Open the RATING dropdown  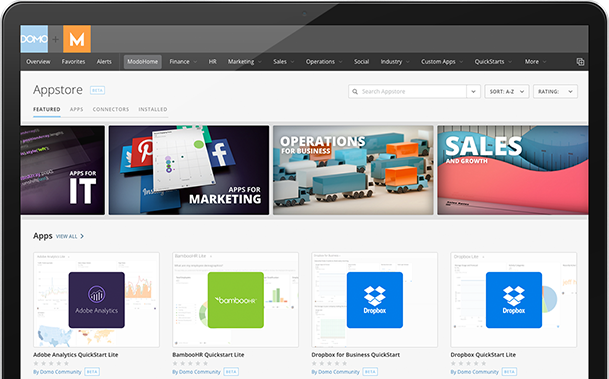point(555,92)
